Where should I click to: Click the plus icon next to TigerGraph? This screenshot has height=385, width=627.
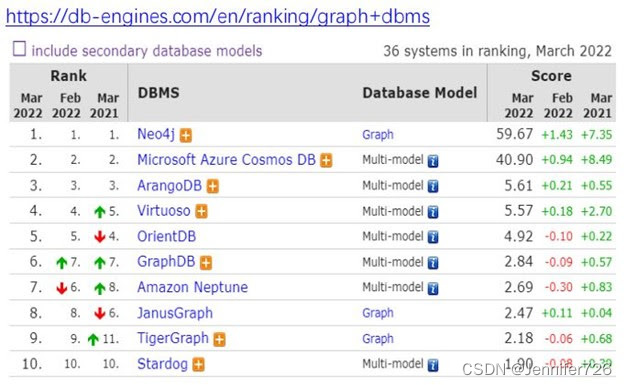[x=220, y=340]
